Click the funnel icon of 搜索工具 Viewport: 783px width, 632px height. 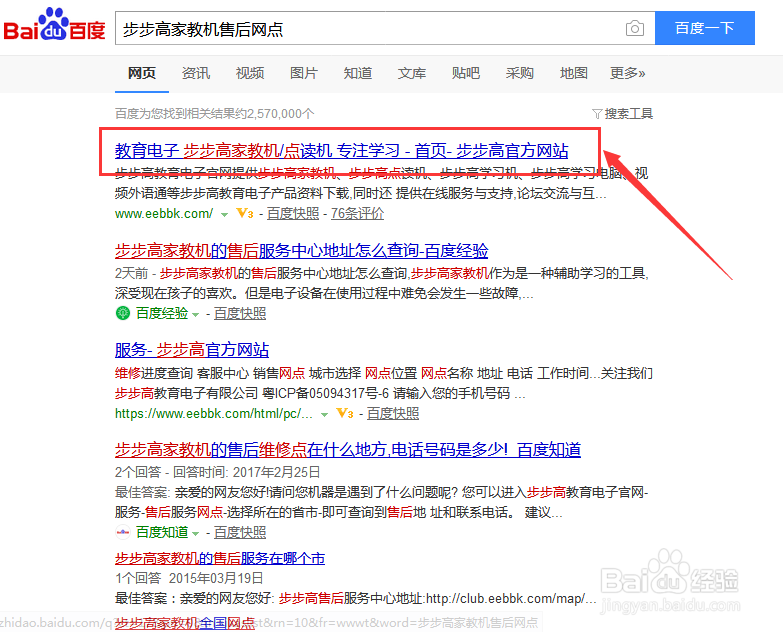(597, 114)
